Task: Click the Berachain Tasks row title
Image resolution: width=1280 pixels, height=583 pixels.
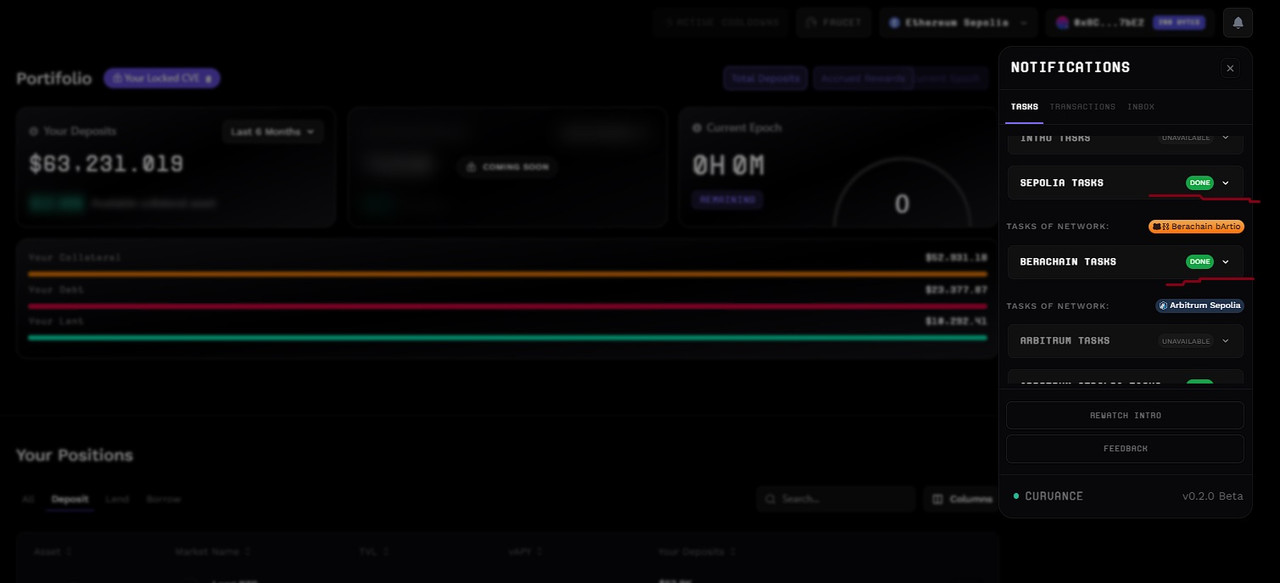Action: (1068, 262)
